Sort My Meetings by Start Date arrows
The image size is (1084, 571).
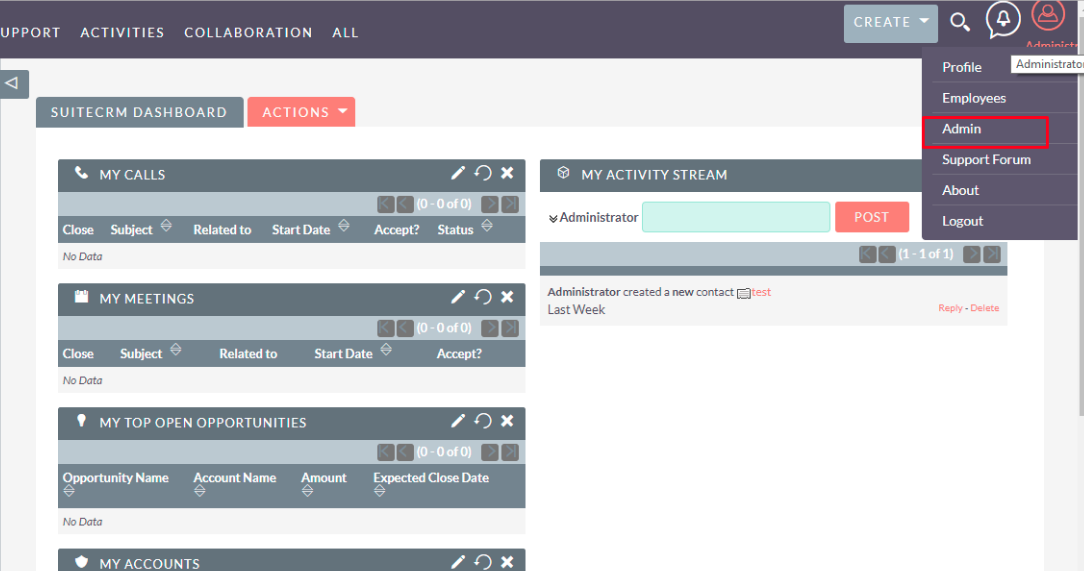point(386,350)
